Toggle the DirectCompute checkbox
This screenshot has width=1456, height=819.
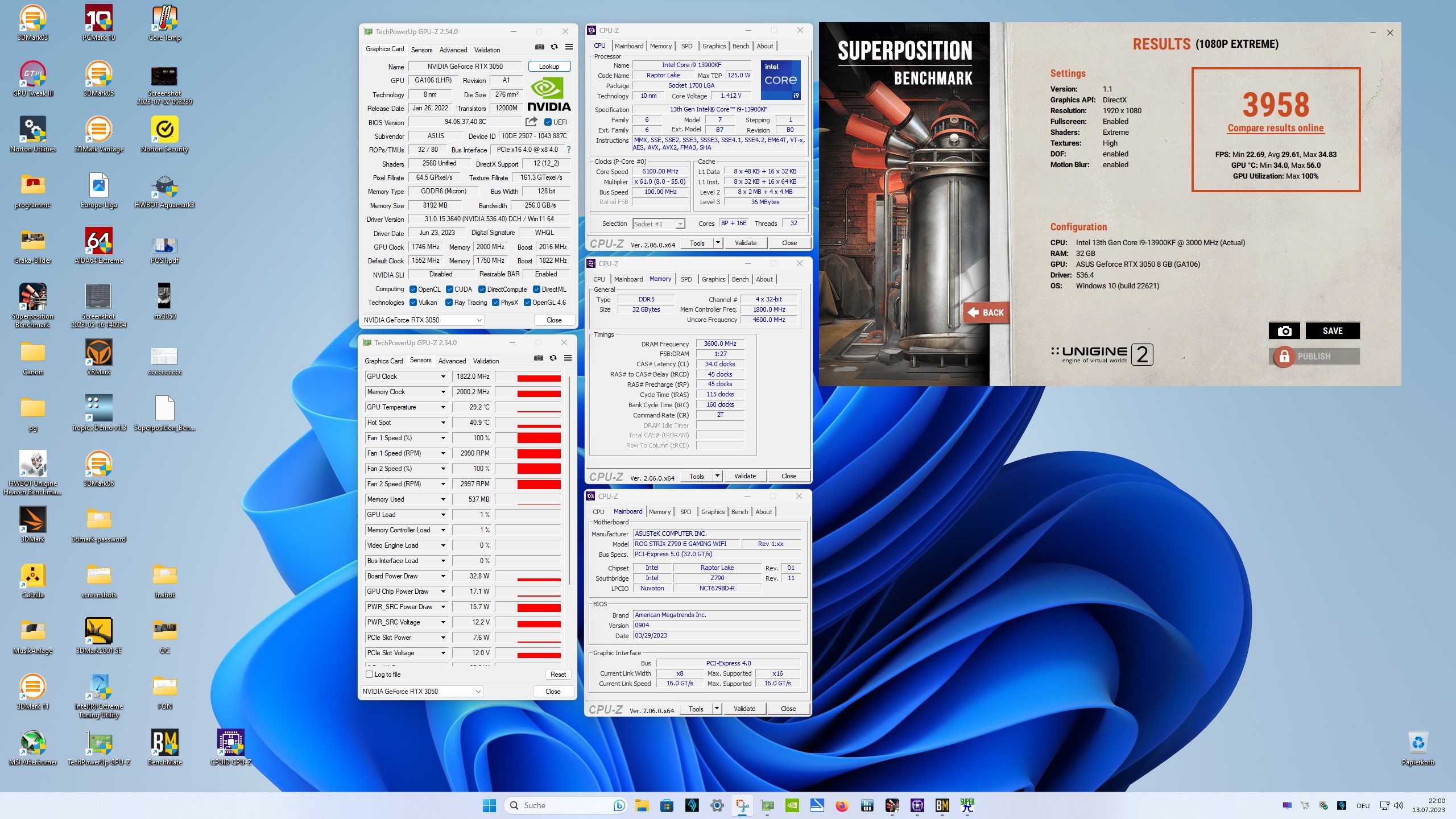(x=482, y=289)
